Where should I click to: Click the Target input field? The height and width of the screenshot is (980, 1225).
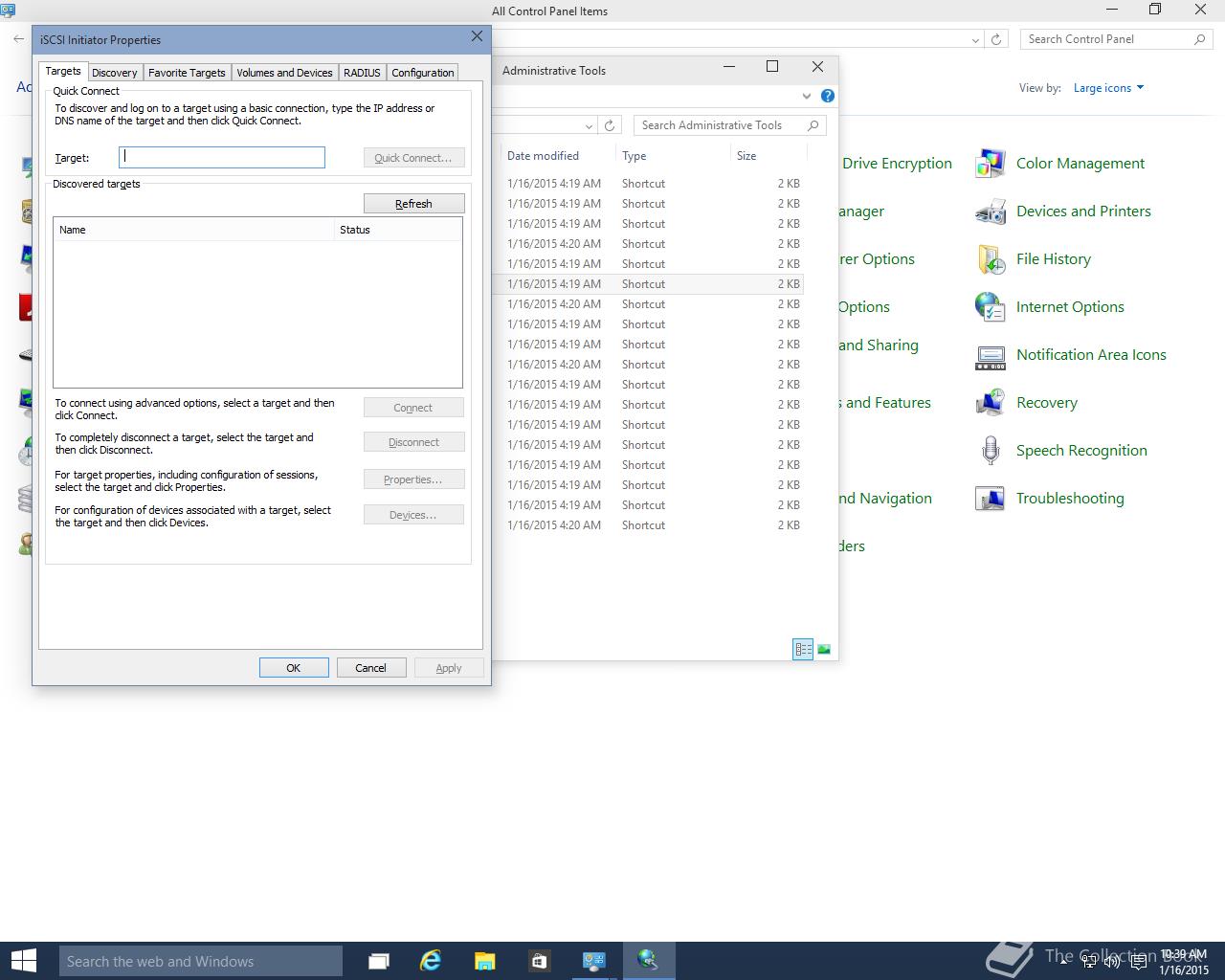pyautogui.click(x=222, y=157)
